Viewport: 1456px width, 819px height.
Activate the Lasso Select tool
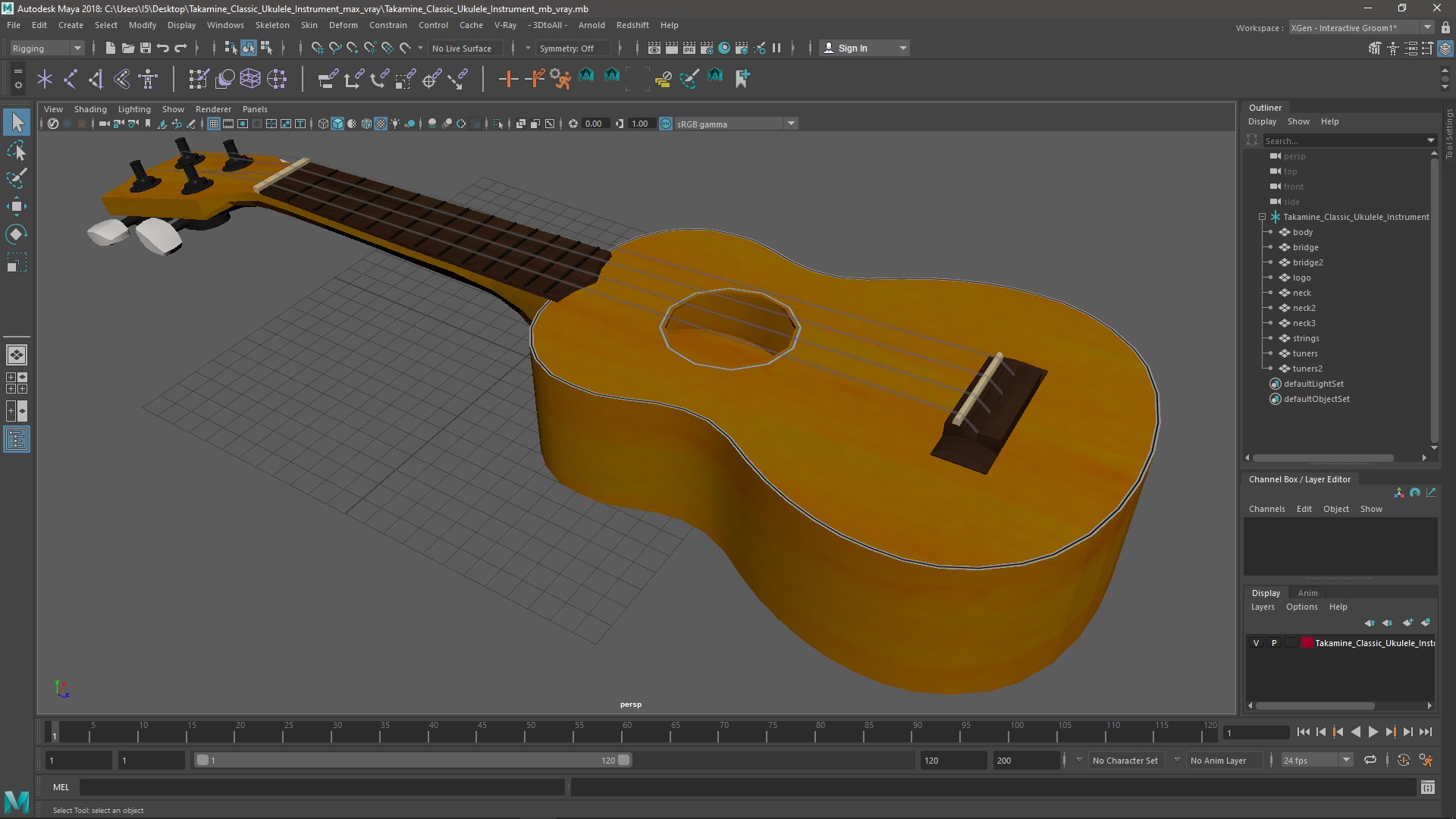17,150
